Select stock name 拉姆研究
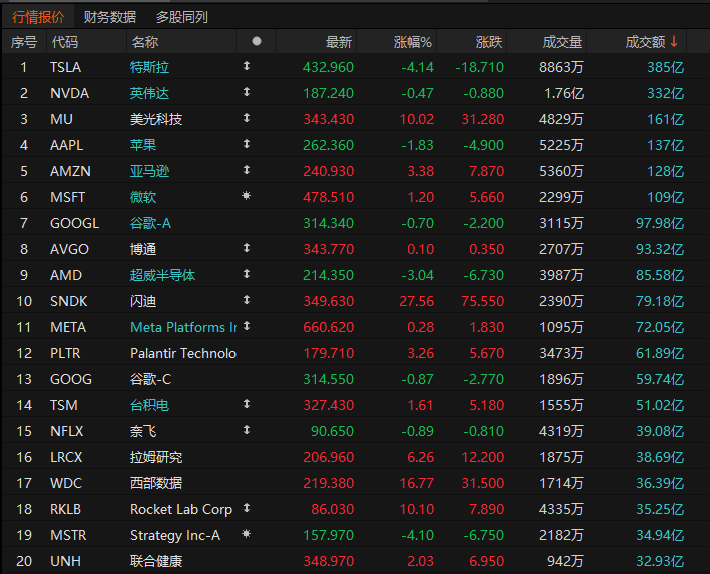The height and width of the screenshot is (574, 710). click(156, 457)
